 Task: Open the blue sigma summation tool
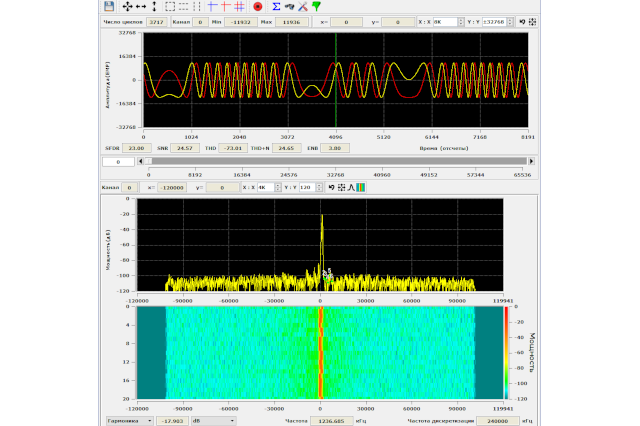pyautogui.click(x=276, y=6)
